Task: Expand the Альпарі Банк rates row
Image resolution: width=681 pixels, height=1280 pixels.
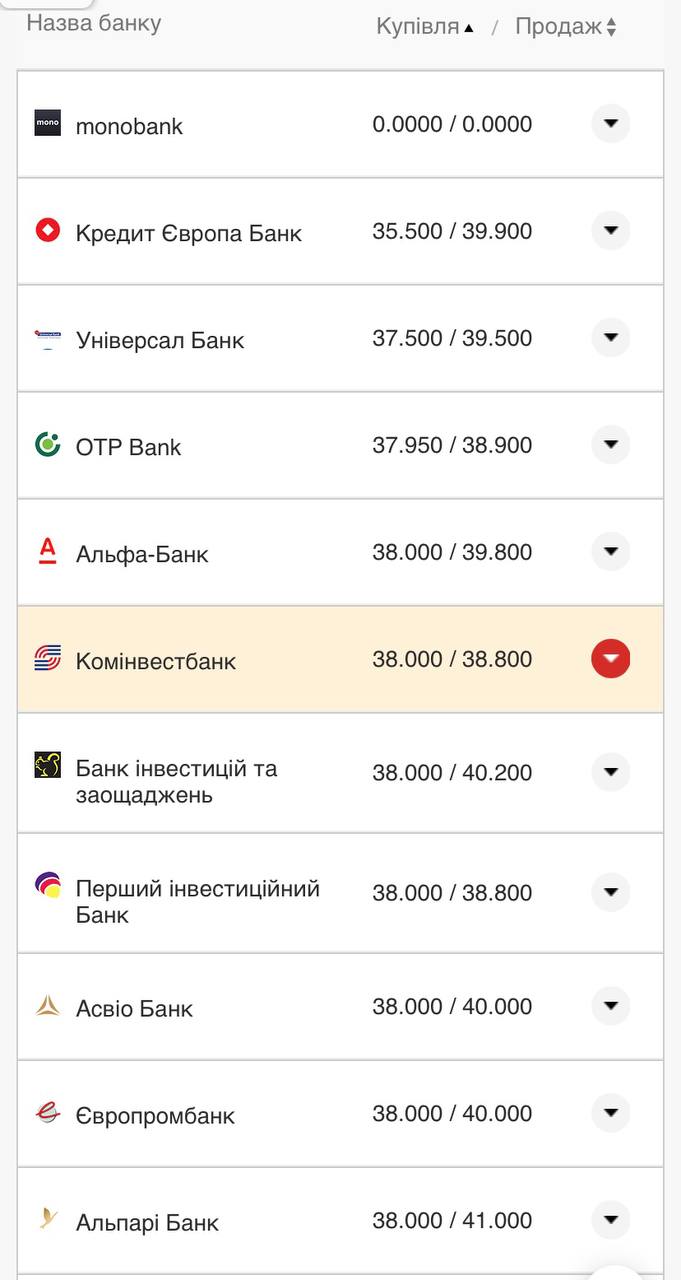Action: point(610,1220)
